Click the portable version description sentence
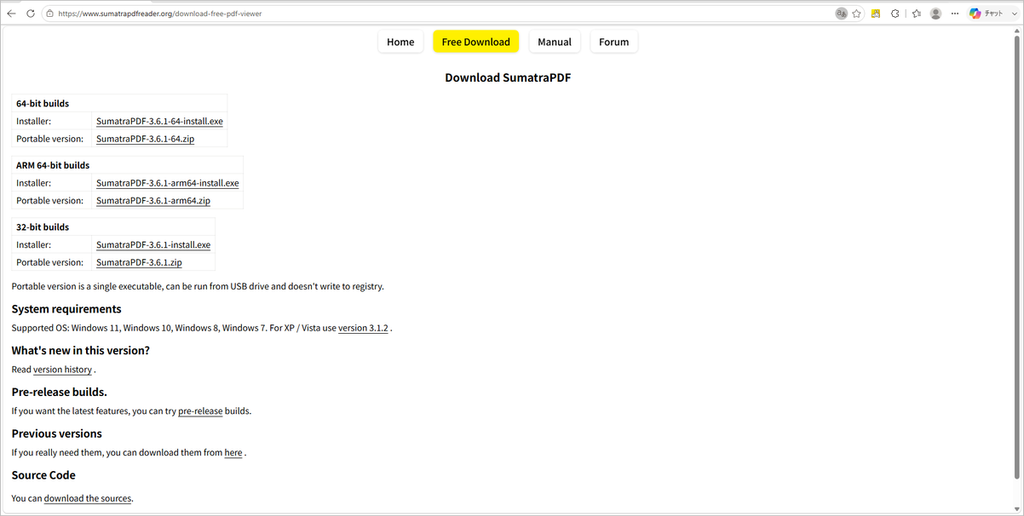 [x=198, y=287]
